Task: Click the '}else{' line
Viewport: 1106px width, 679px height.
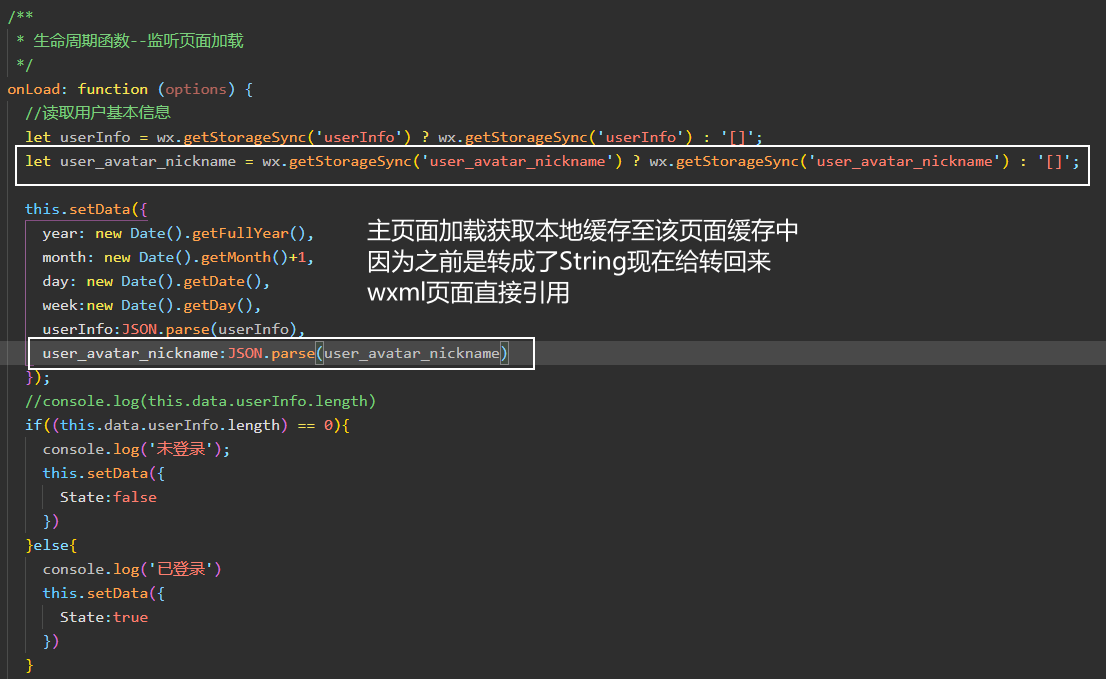Action: [51, 545]
